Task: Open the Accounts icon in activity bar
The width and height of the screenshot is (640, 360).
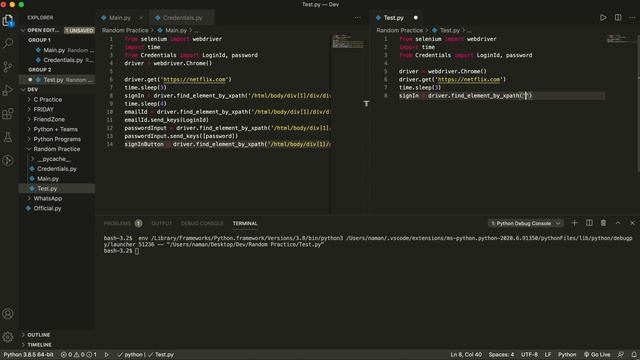Action: click(x=8, y=313)
